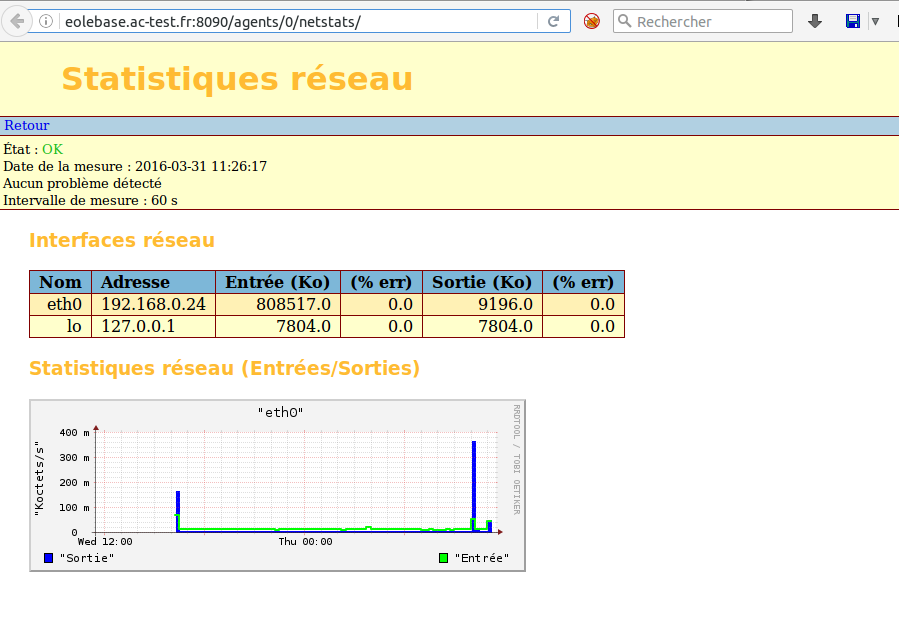Click the blocked-content extension icon

click(x=592, y=21)
